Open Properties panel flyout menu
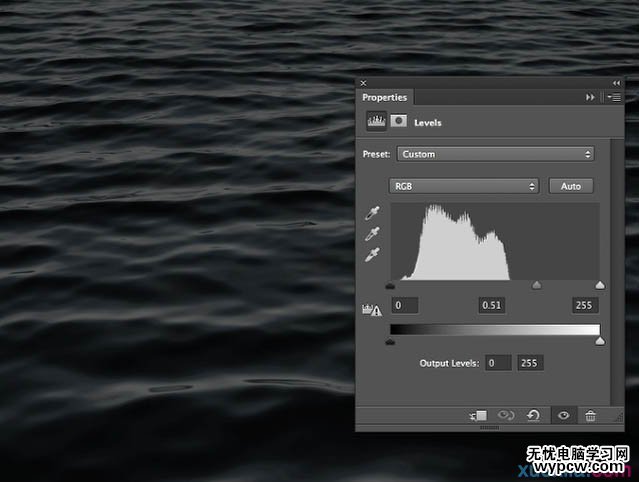639x482 pixels. [614, 97]
